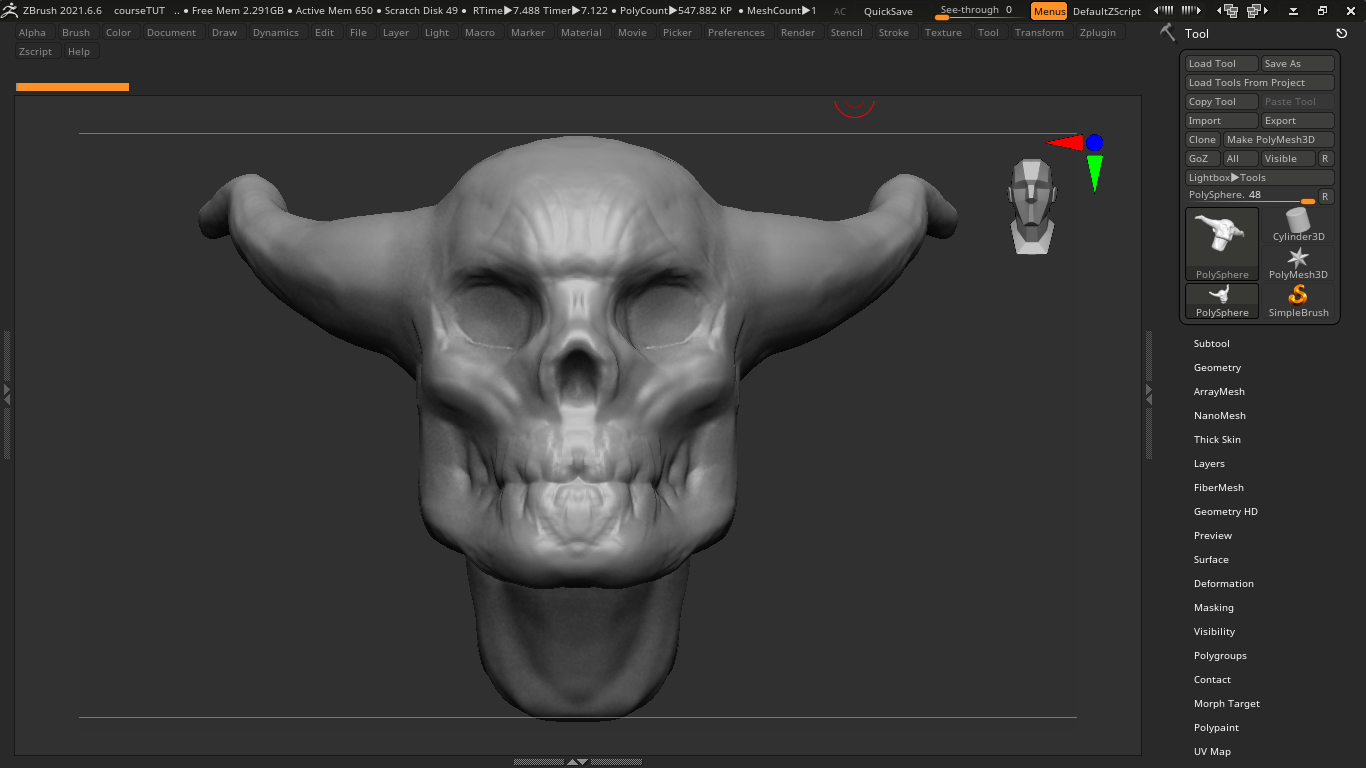The width and height of the screenshot is (1366, 768).
Task: Click the Make PolyMesh3D button
Action: (x=1278, y=140)
